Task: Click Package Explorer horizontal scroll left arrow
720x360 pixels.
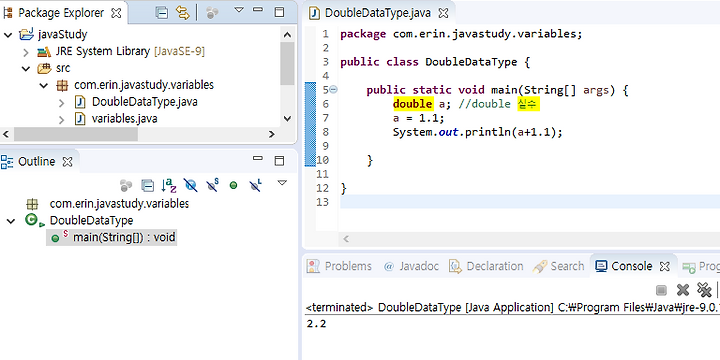Action: (6, 135)
